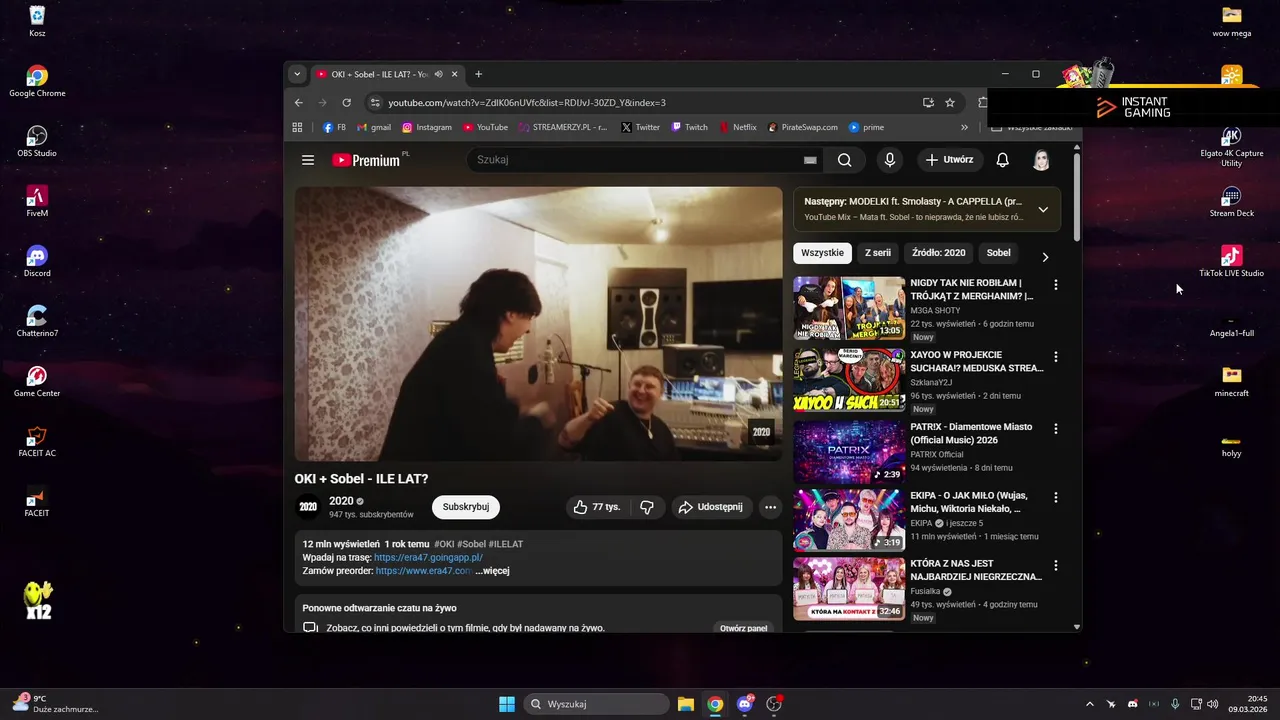Open the options menu for PATRIX Diamentowe Miasto

(x=1055, y=429)
